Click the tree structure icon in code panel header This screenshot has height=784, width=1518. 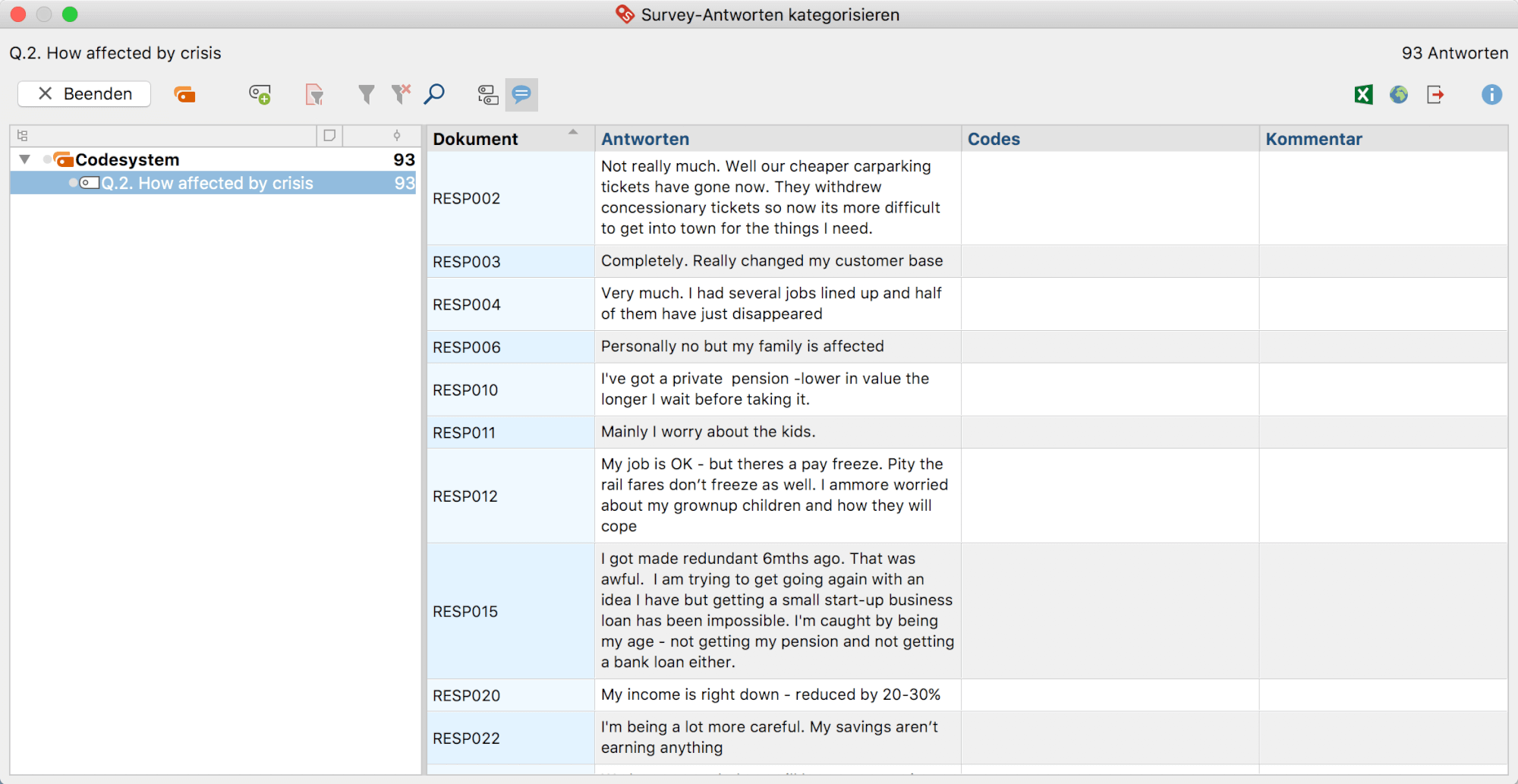tap(23, 136)
